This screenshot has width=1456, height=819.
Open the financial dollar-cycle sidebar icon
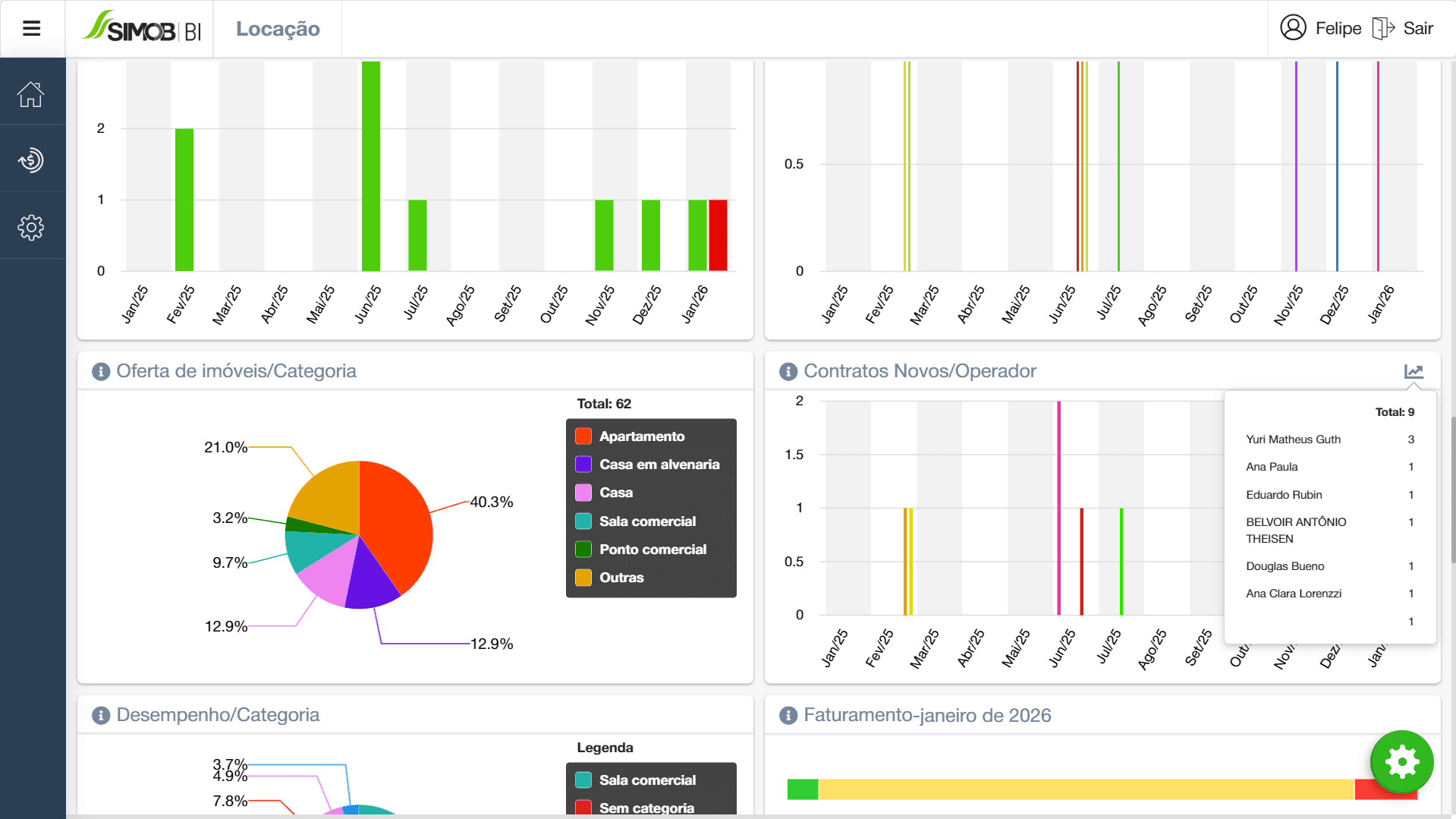(31, 160)
